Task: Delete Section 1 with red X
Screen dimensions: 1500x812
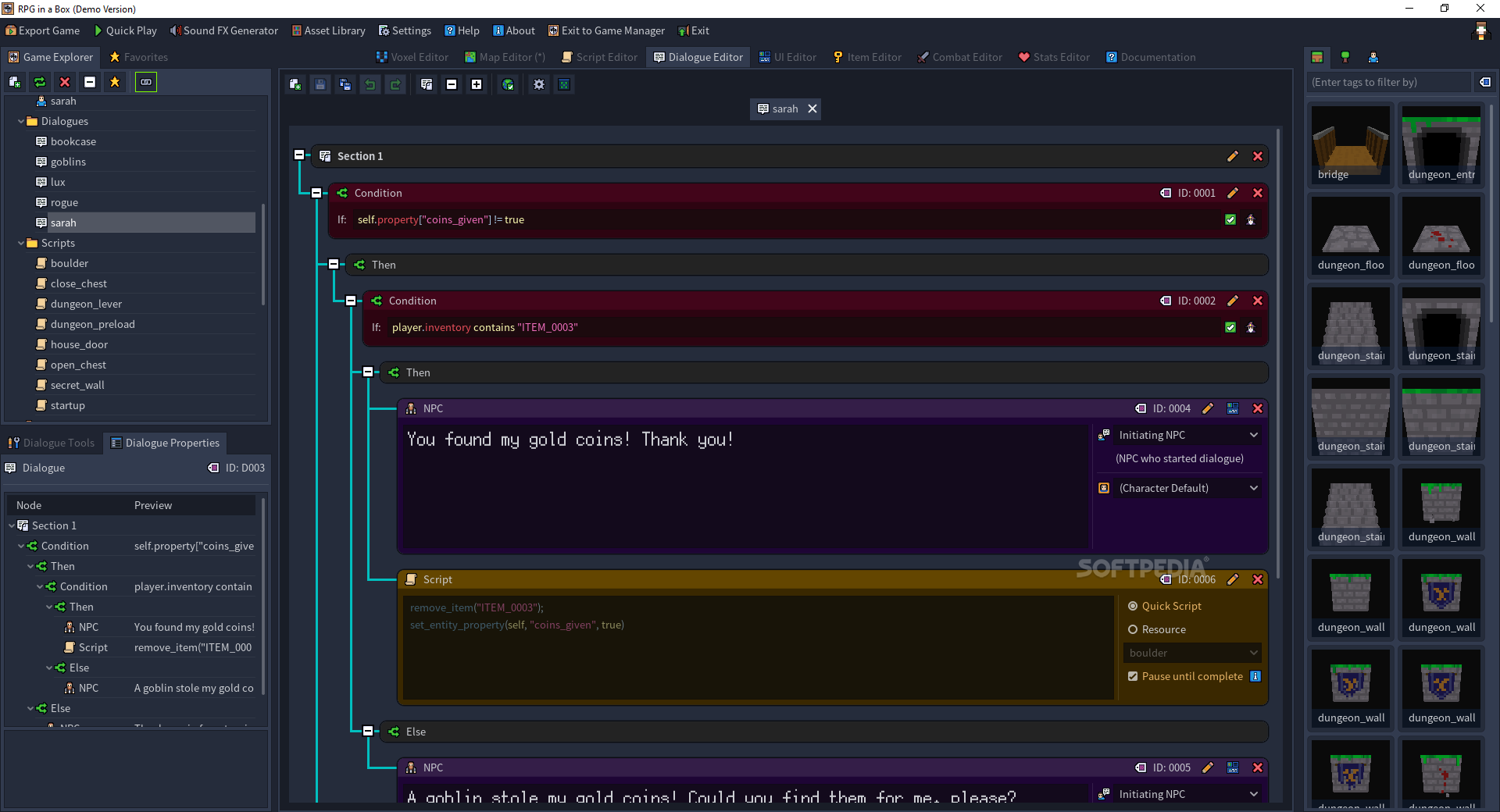Action: click(1258, 156)
